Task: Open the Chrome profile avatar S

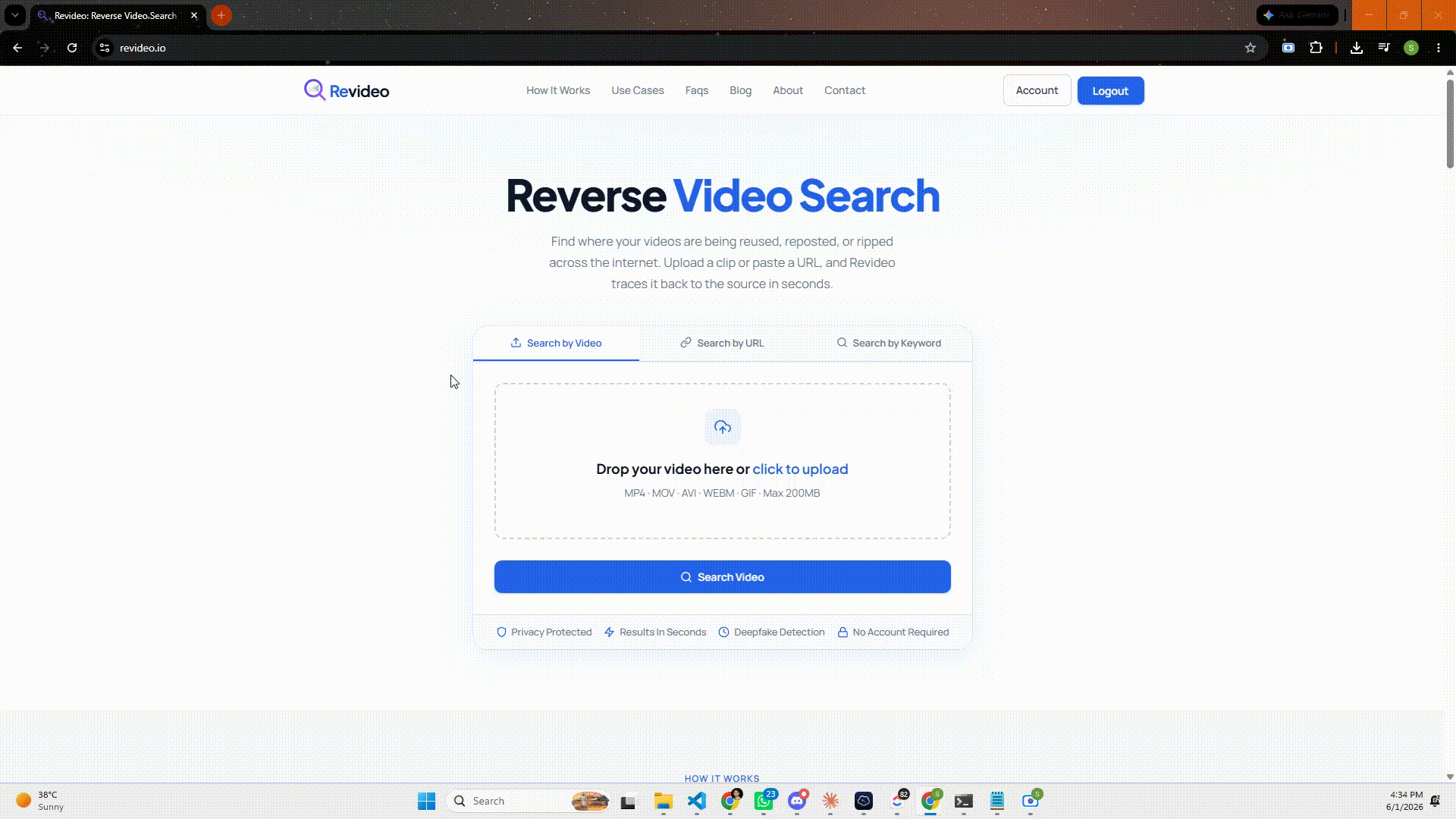Action: 1411,48
